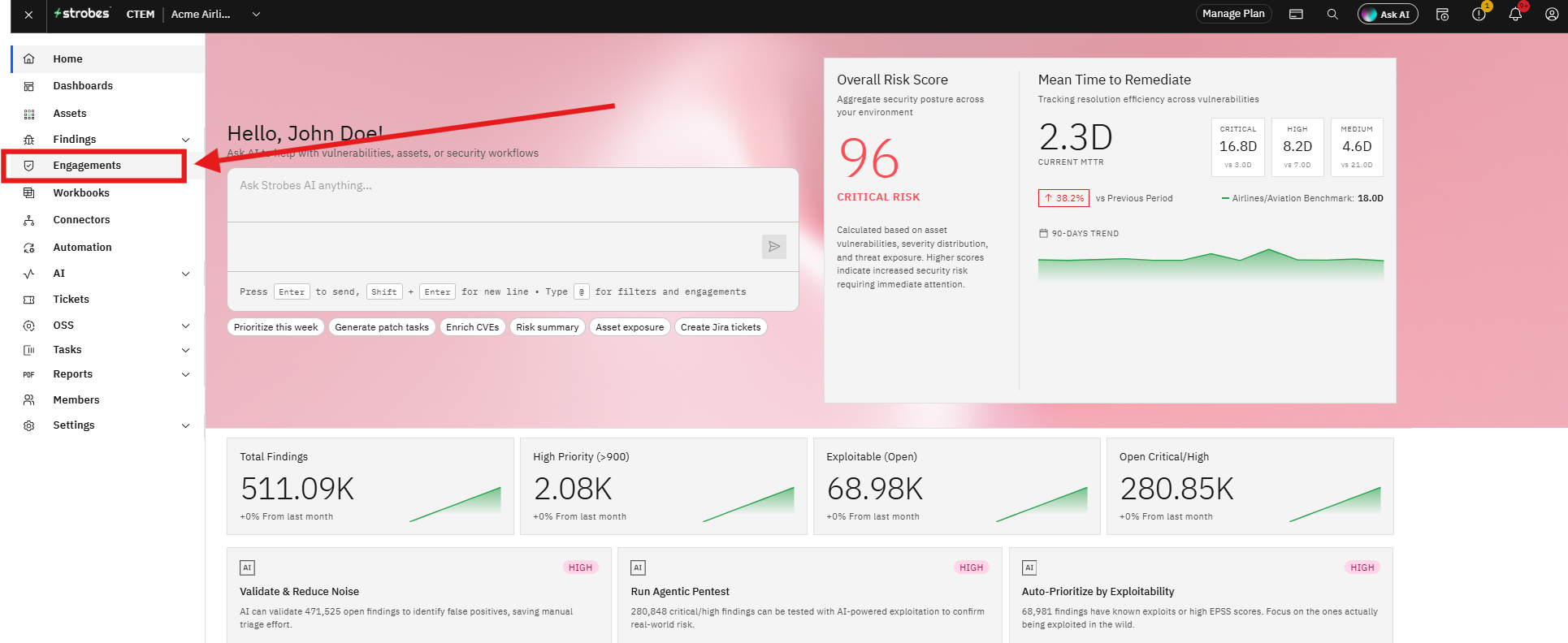Click the Manage Plan button
Screen dimensions: 1568x643
click(1233, 14)
